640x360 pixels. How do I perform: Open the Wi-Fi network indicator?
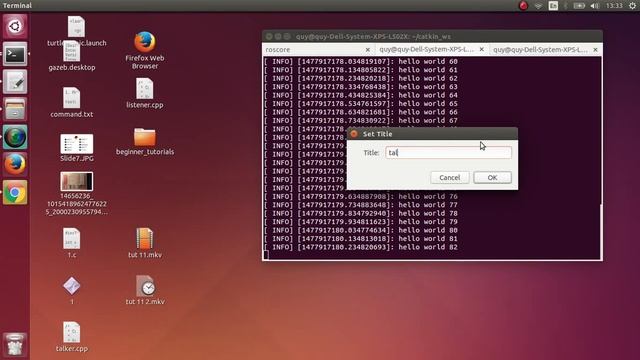click(x=538, y=6)
